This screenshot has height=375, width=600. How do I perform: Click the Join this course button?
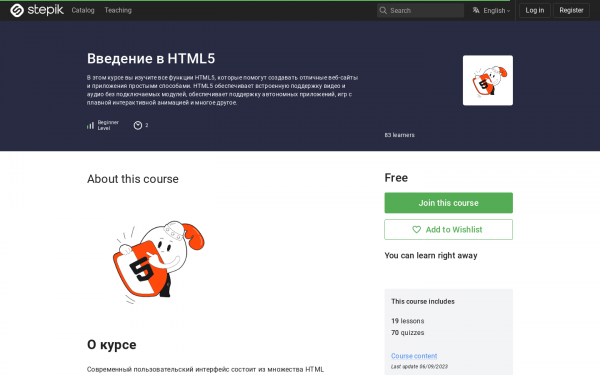[448, 203]
